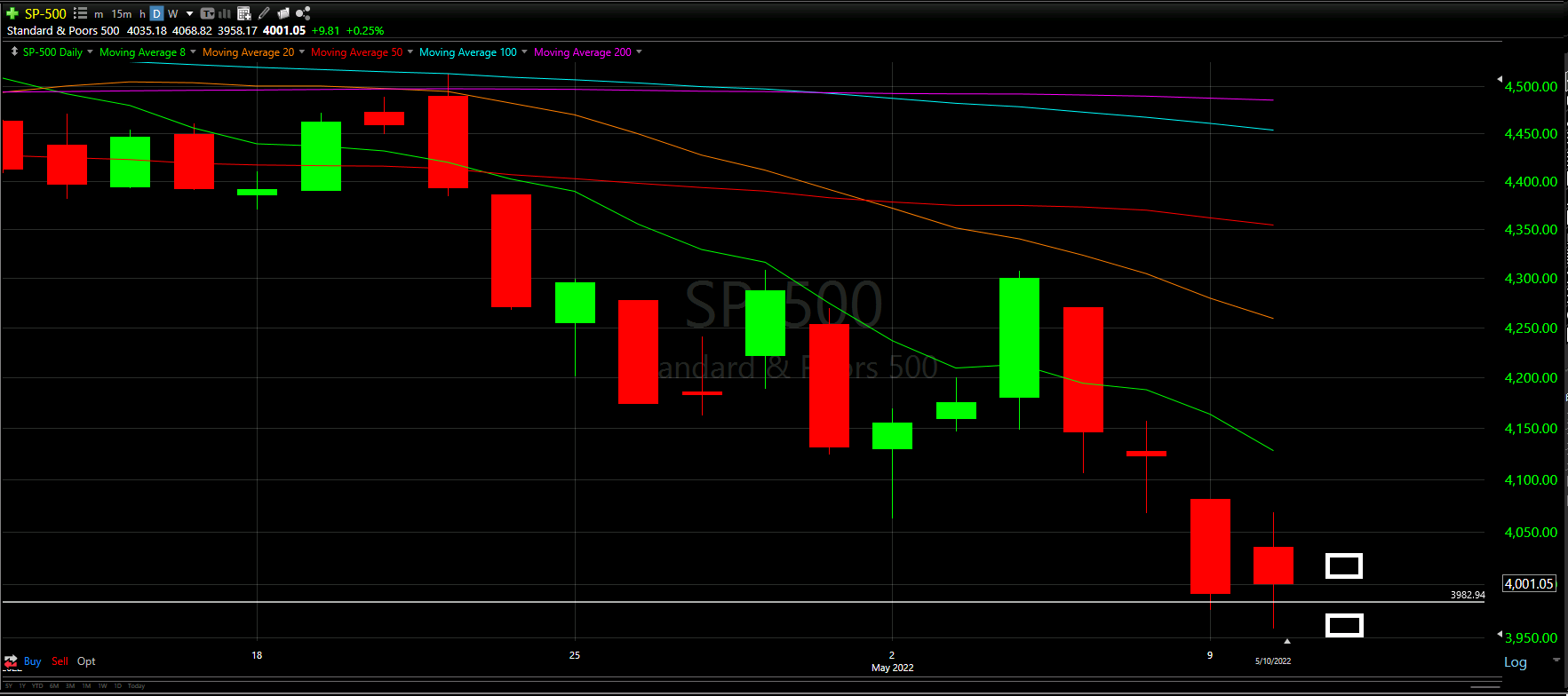Click the small triangle marker above 5/10/2022
1568x696 pixels.
1287,640
